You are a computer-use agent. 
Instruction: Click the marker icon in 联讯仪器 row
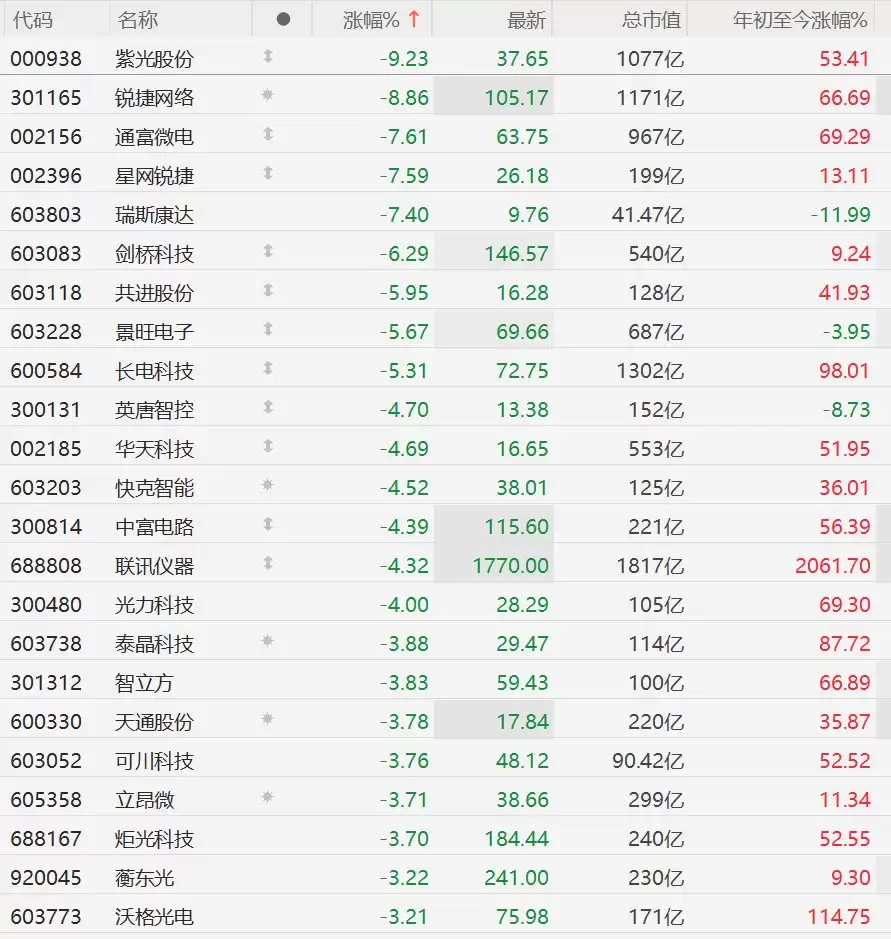coord(268,563)
